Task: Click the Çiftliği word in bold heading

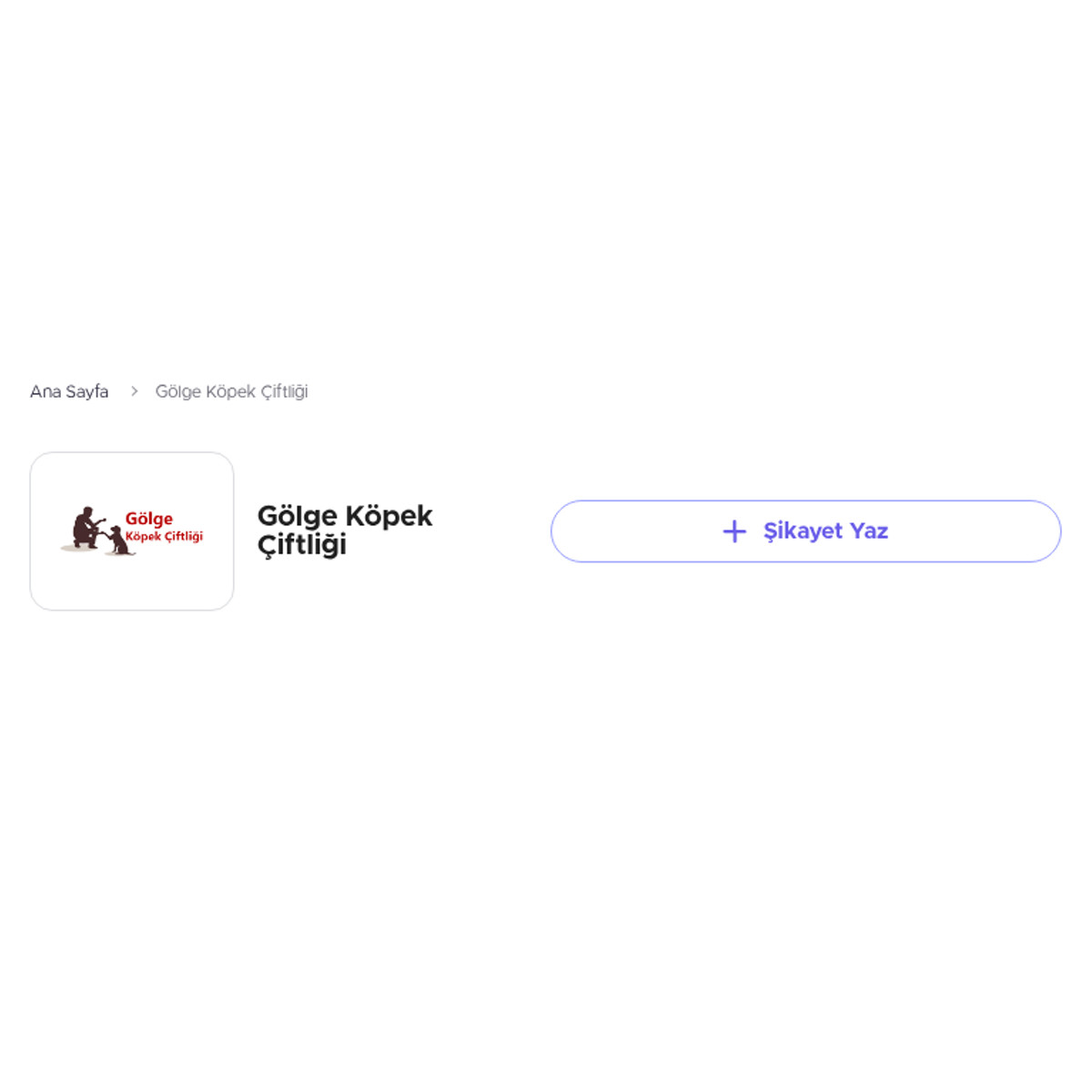Action: pyautogui.click(x=302, y=545)
